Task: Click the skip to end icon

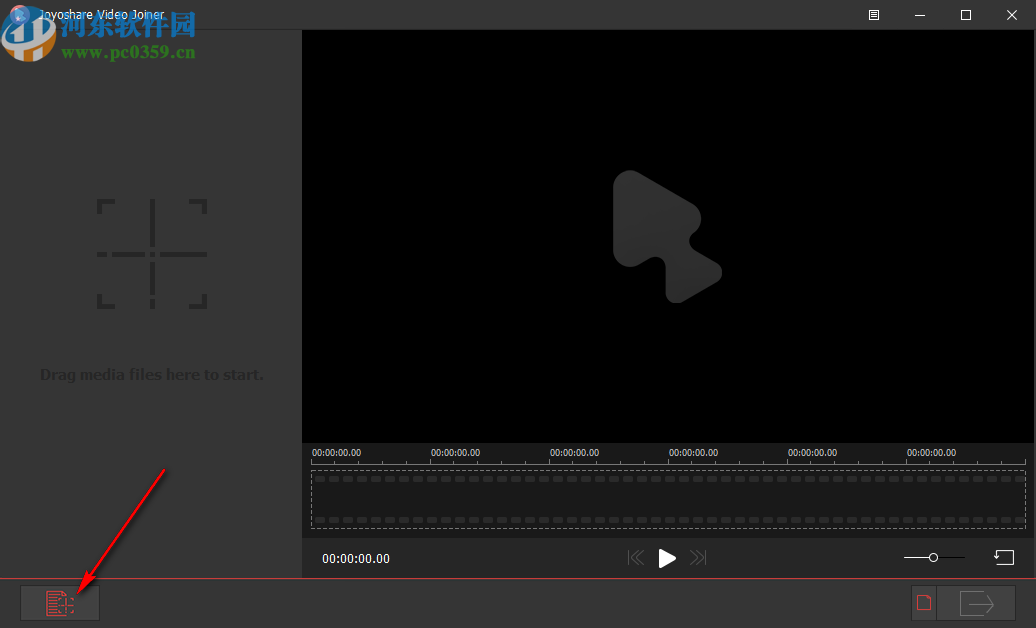Action: (698, 557)
